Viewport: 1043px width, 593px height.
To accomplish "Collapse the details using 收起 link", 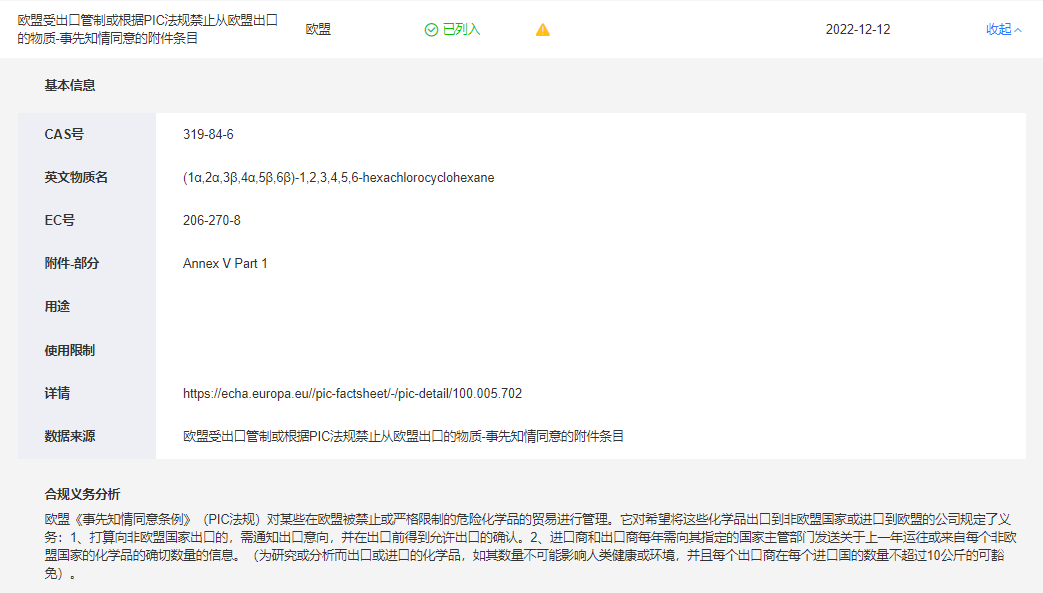I will point(998,30).
